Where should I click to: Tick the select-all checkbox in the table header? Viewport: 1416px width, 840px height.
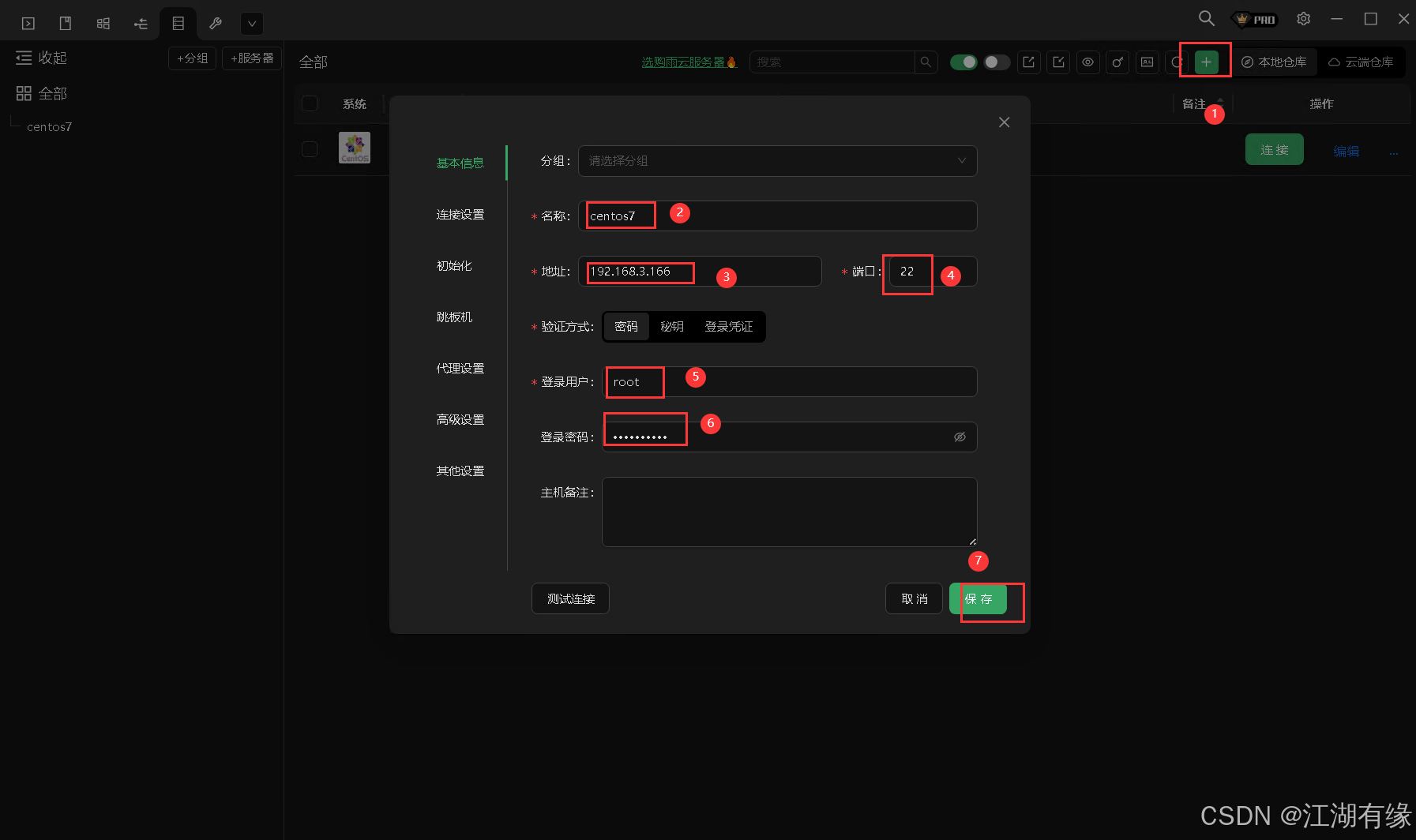310,103
